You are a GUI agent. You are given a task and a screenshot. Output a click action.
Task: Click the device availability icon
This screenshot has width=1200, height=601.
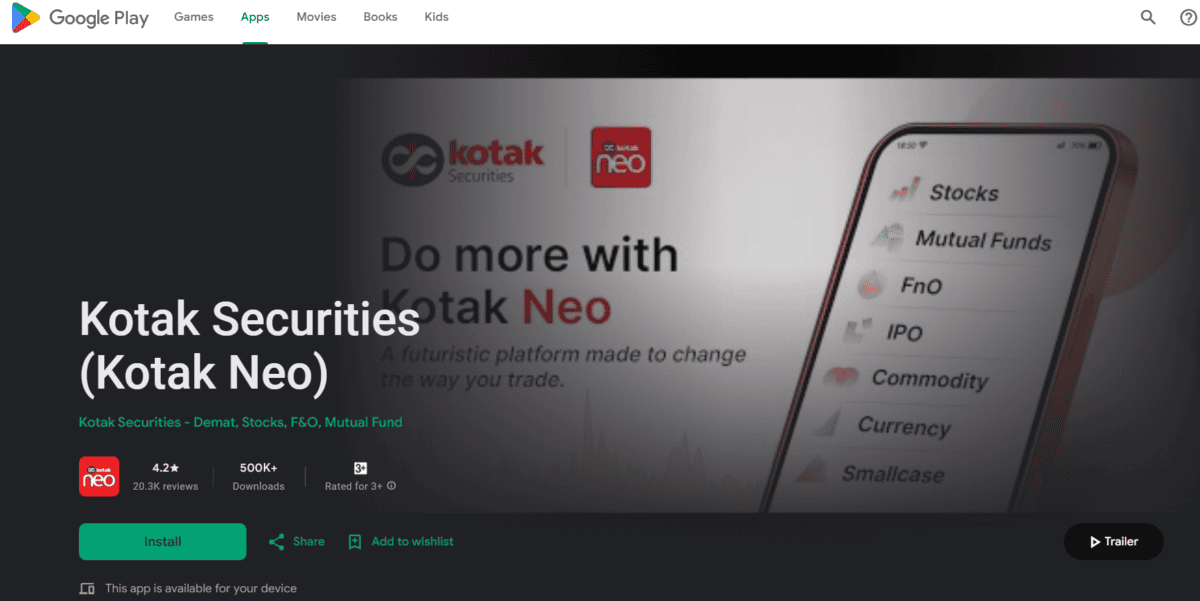click(x=87, y=588)
